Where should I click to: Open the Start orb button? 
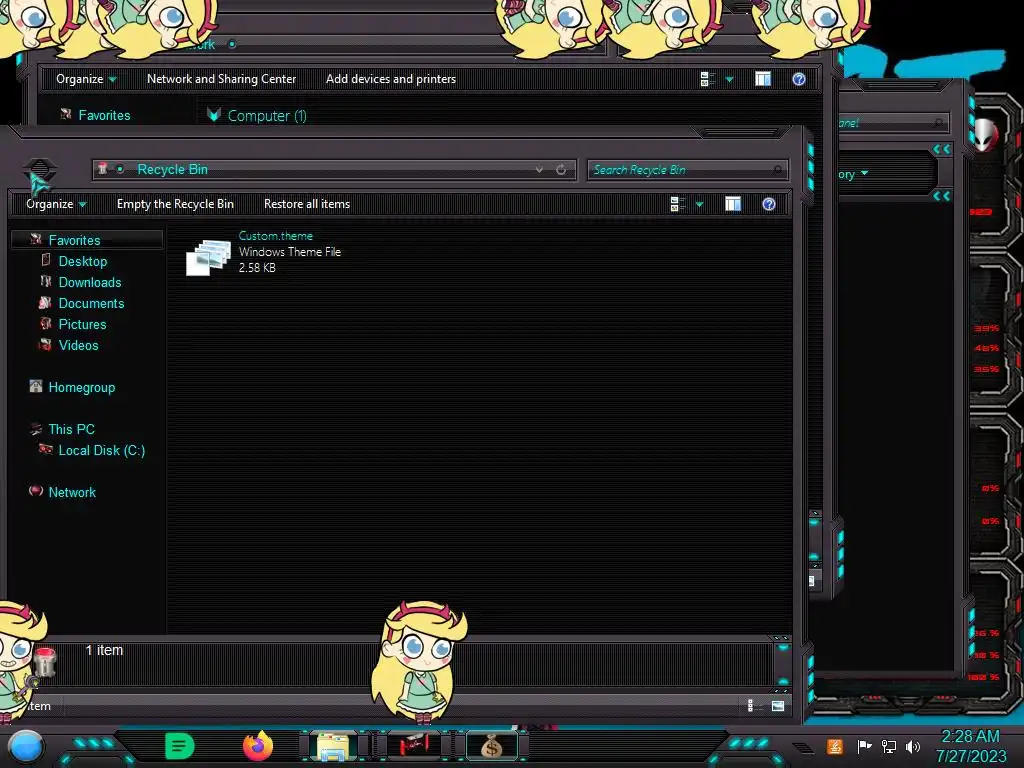coord(26,748)
